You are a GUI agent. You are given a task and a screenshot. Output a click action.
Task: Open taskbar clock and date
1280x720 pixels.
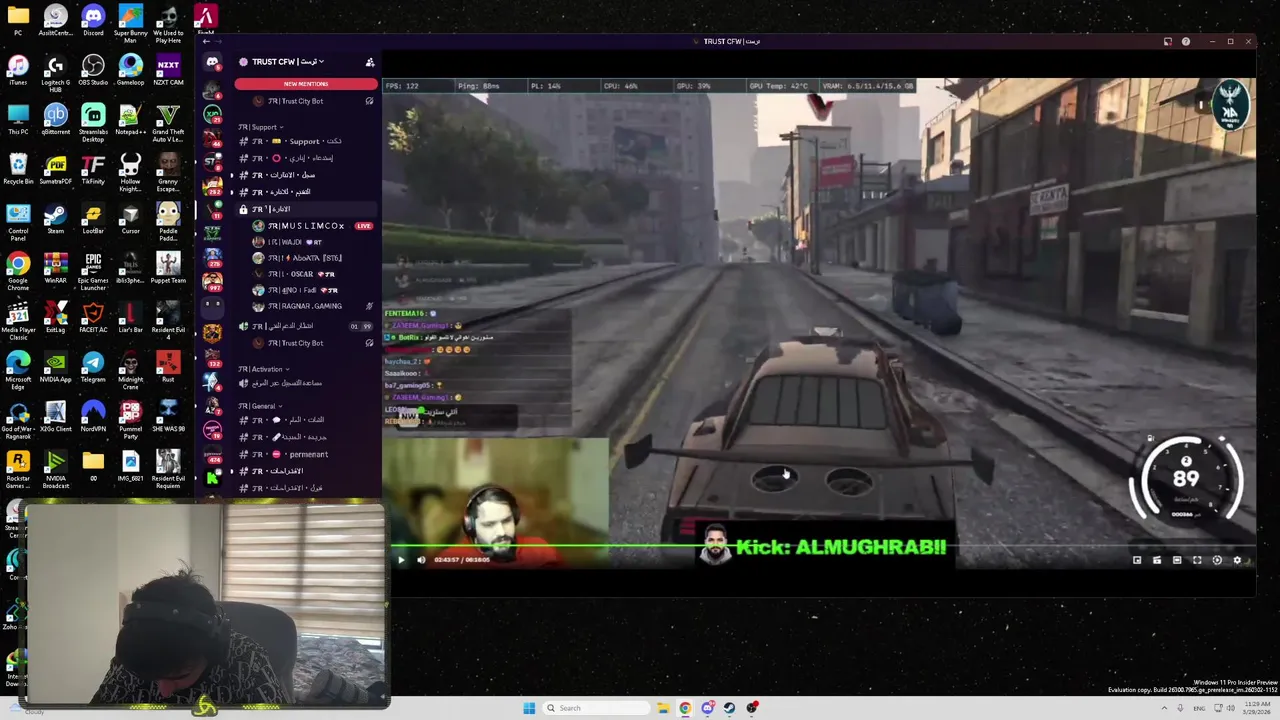(x=1256, y=708)
